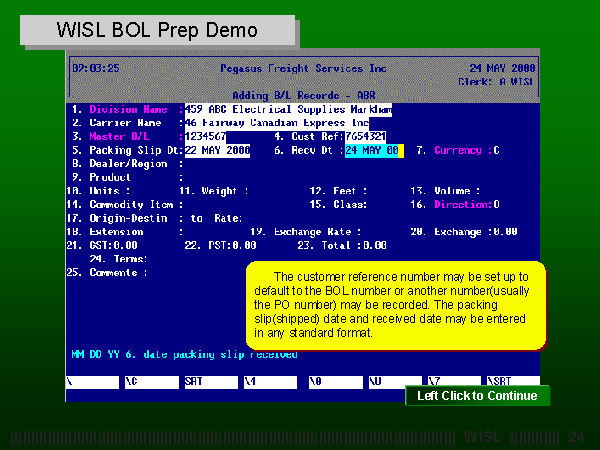Select the Packing Slip Dt field
The width and height of the screenshot is (600, 450).
pyautogui.click(x=217, y=150)
